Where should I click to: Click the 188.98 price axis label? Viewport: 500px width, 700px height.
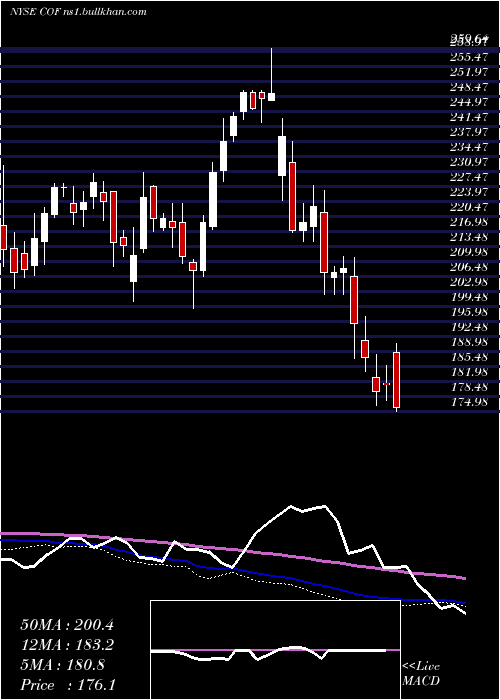[x=468, y=342]
